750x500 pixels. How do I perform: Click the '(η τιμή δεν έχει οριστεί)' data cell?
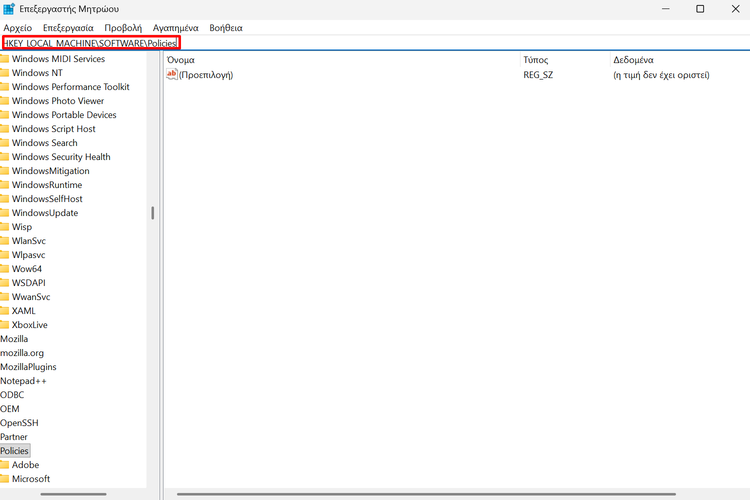click(x=661, y=75)
